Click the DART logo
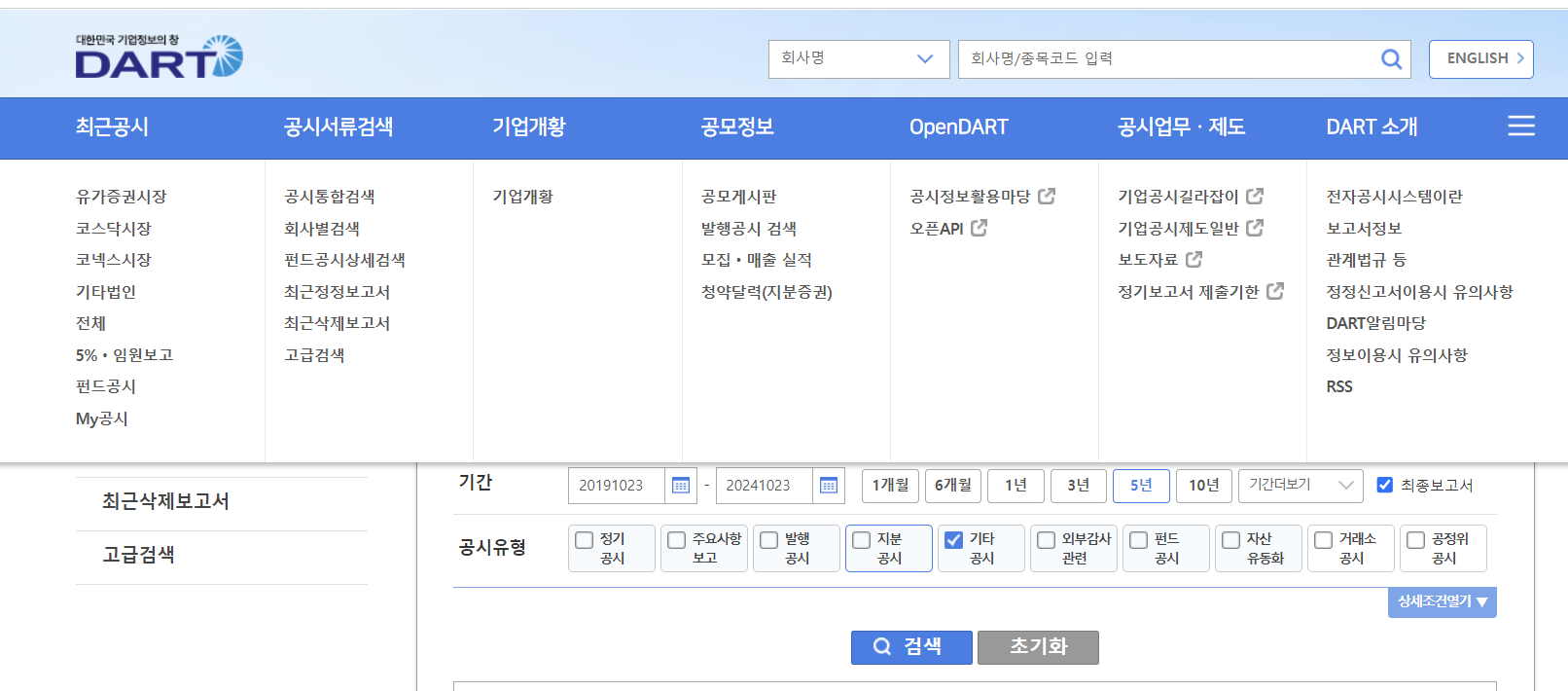1568x691 pixels. (x=160, y=56)
